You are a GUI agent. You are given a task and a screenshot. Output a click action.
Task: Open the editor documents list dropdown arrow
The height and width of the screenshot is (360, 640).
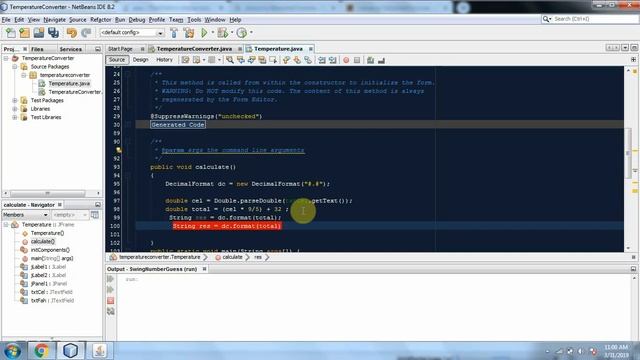625,48
